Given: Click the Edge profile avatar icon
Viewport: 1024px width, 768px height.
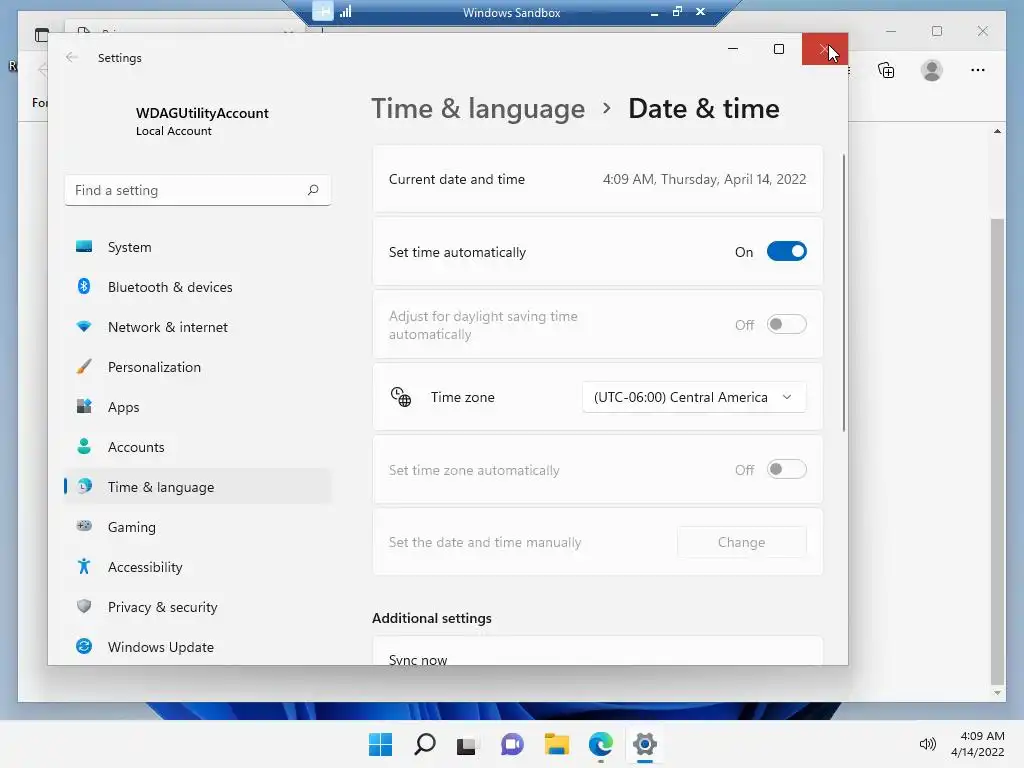Looking at the screenshot, I should [932, 70].
